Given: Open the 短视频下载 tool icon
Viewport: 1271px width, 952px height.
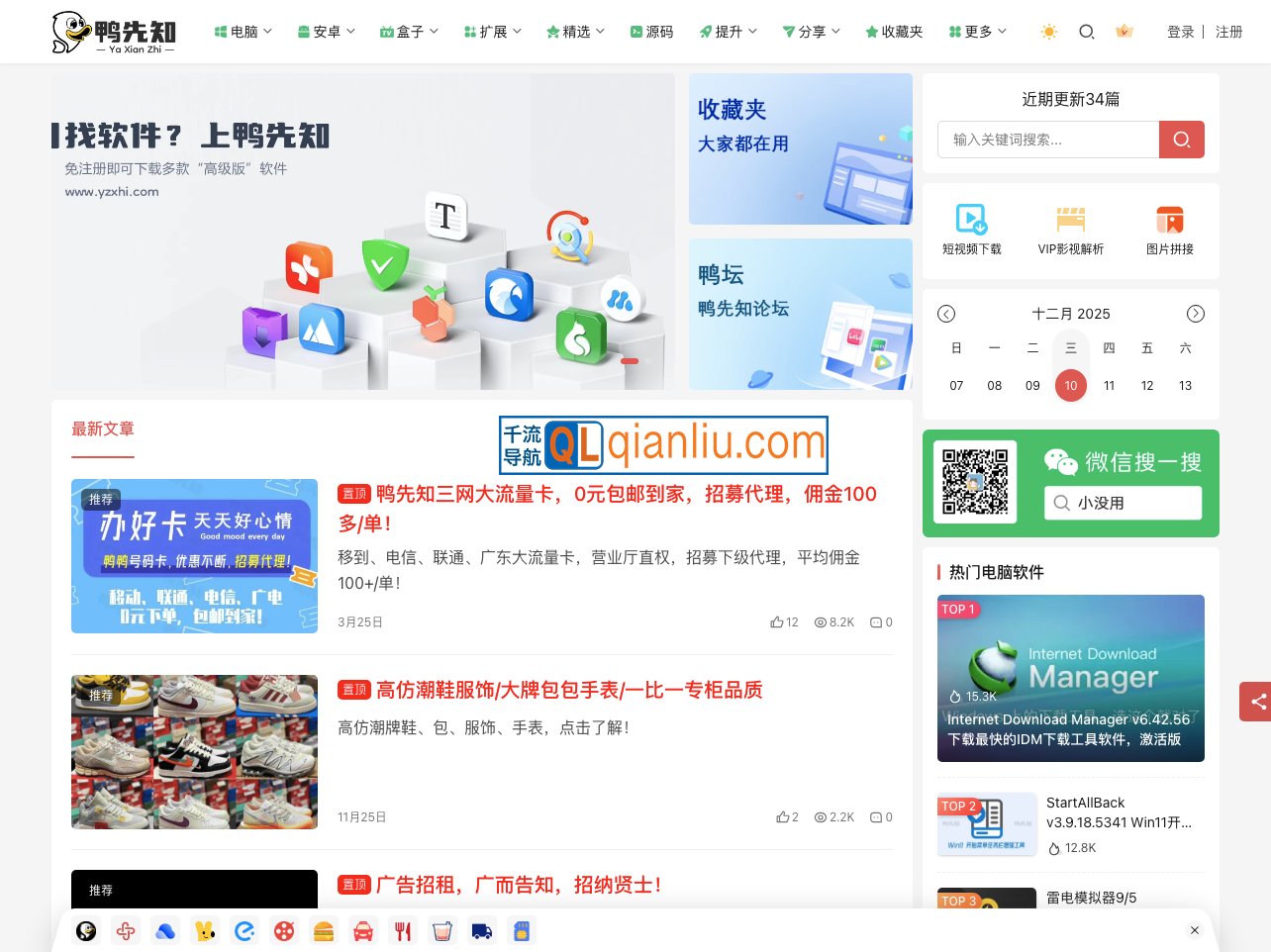Looking at the screenshot, I should pyautogui.click(x=971, y=229).
